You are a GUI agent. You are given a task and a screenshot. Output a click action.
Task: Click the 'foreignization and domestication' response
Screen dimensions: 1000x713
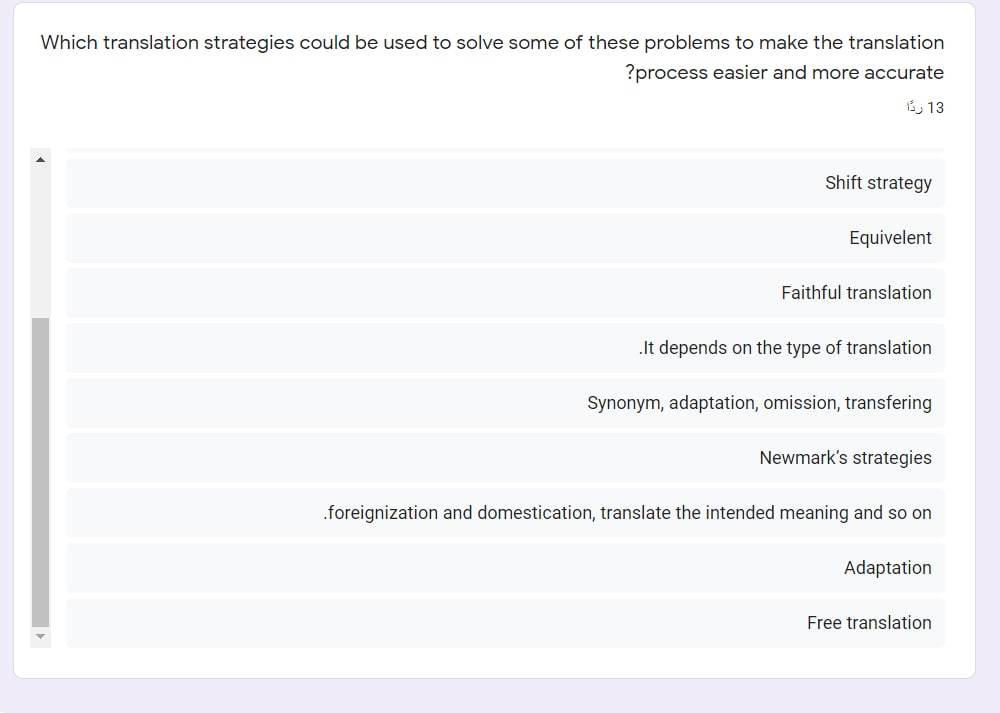505,513
